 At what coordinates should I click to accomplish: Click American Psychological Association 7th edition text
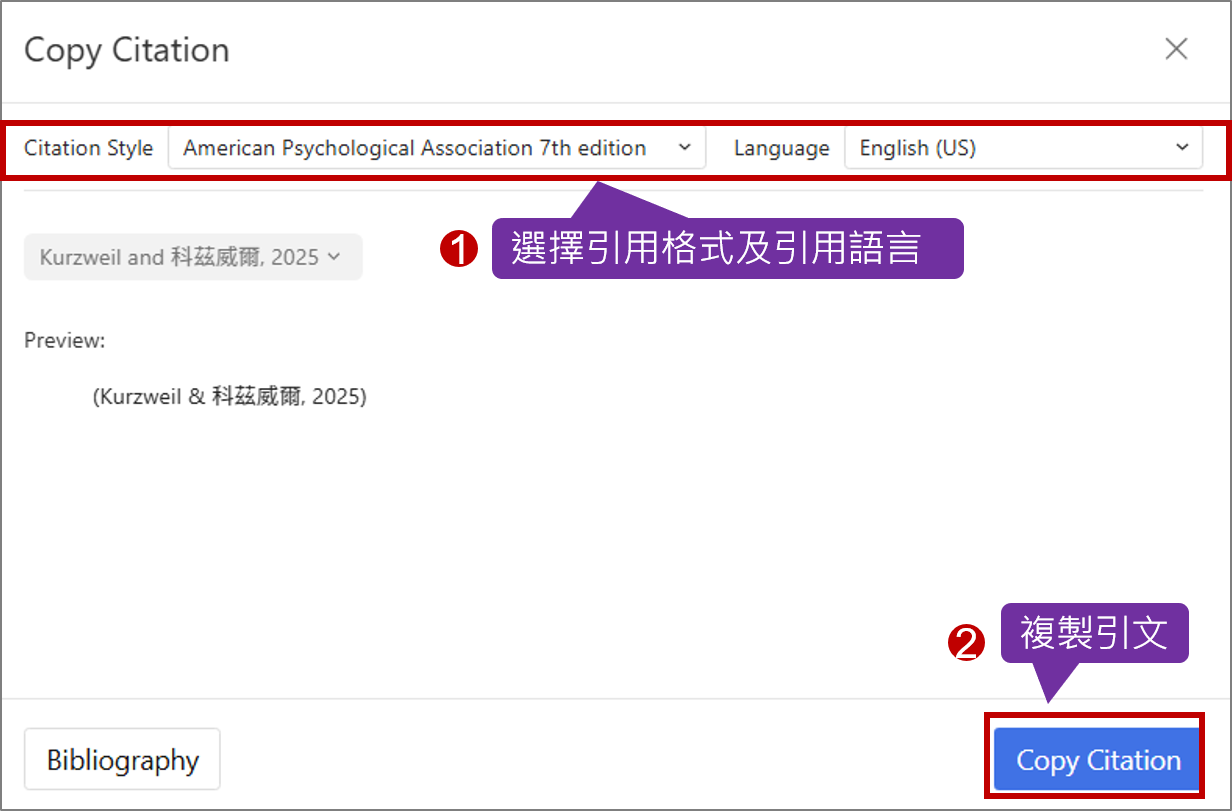pos(414,148)
